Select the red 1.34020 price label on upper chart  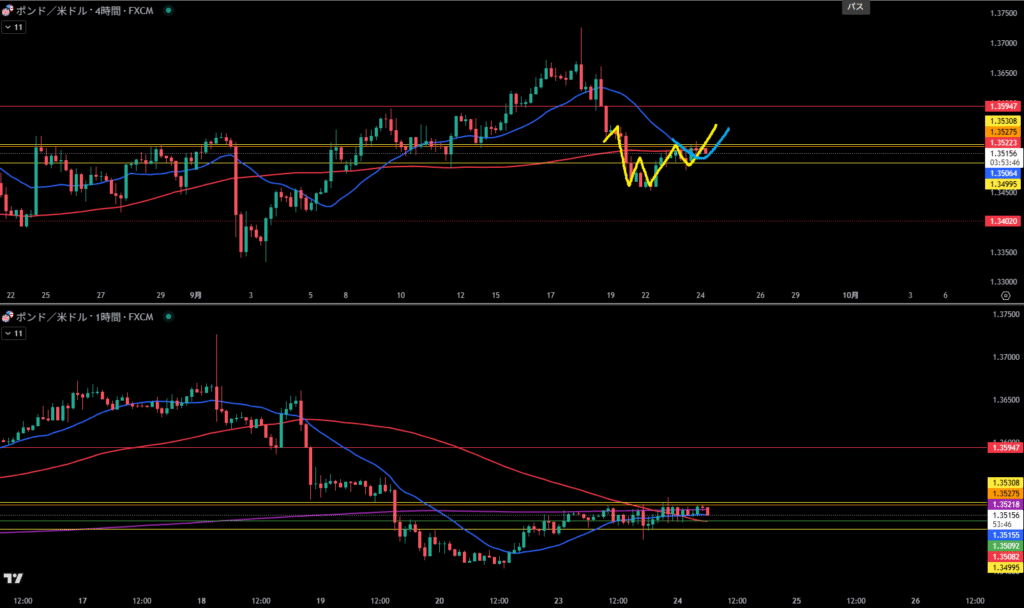point(1002,221)
